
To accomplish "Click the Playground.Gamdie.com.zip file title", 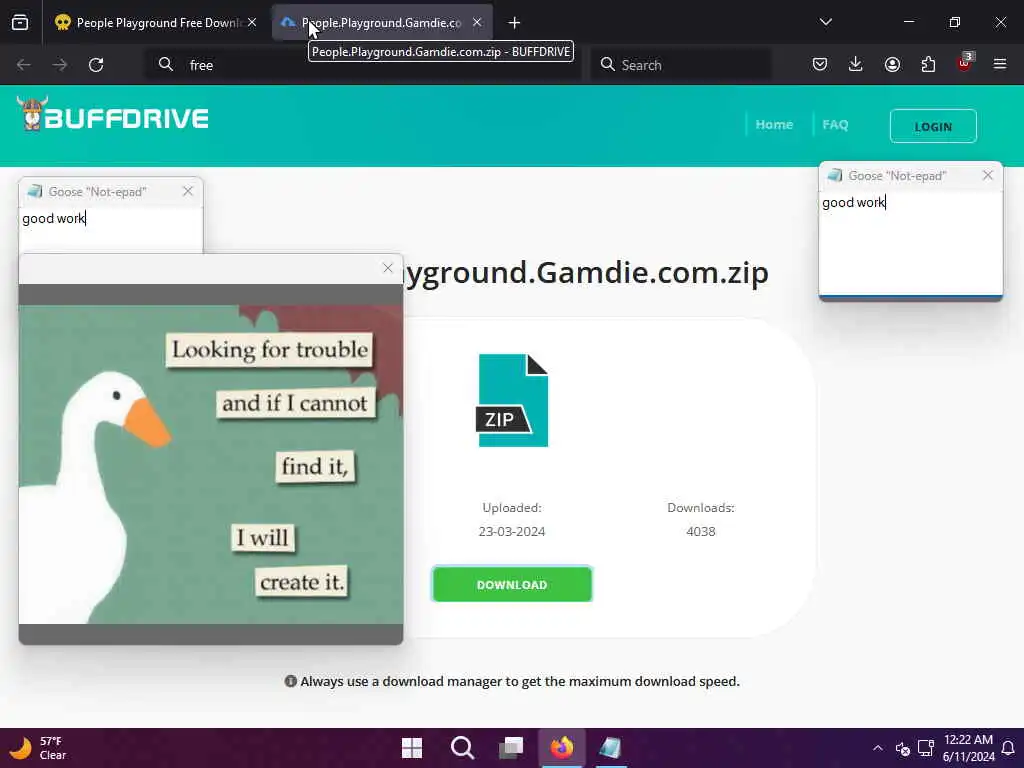I will 586,273.
